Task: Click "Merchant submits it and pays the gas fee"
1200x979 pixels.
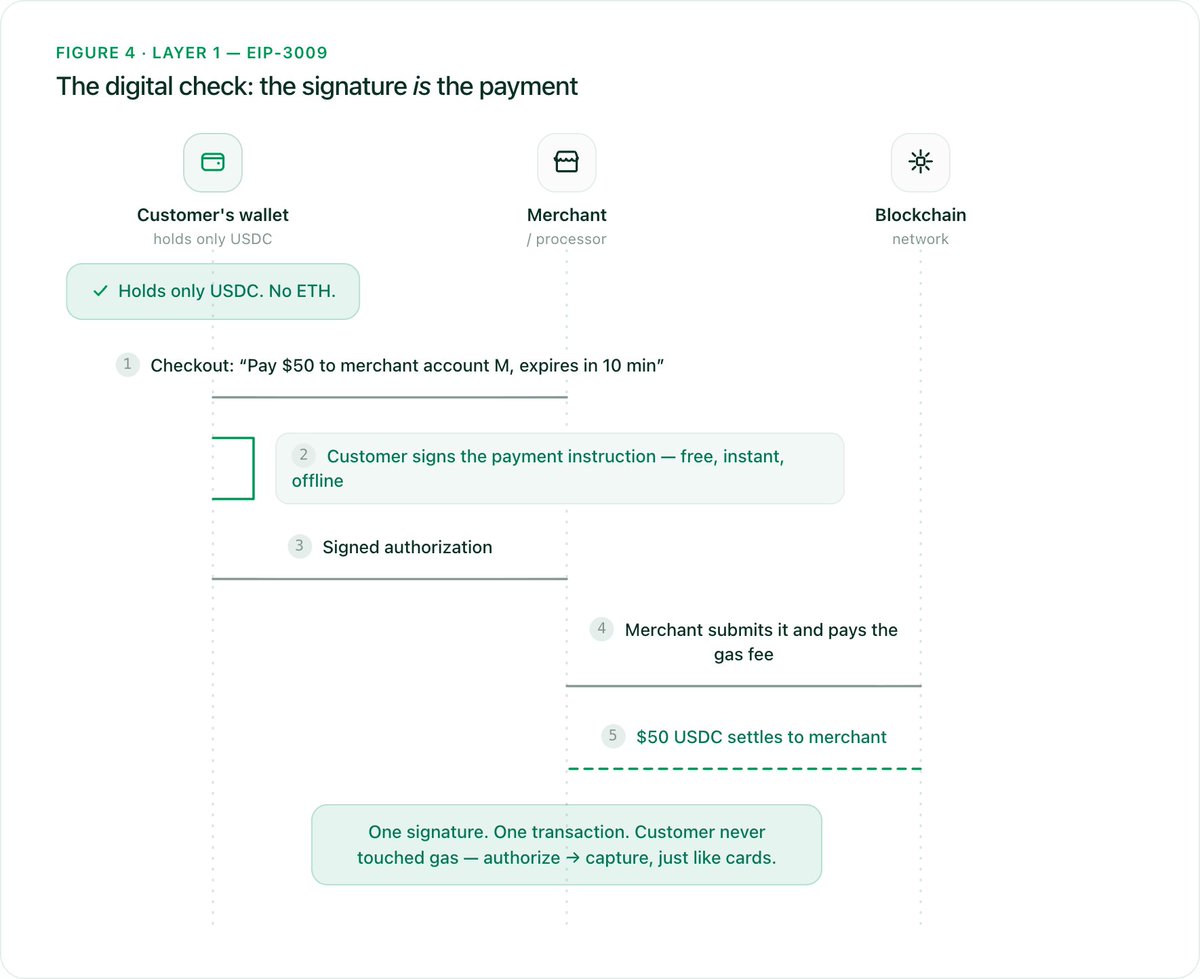Action: tap(761, 642)
